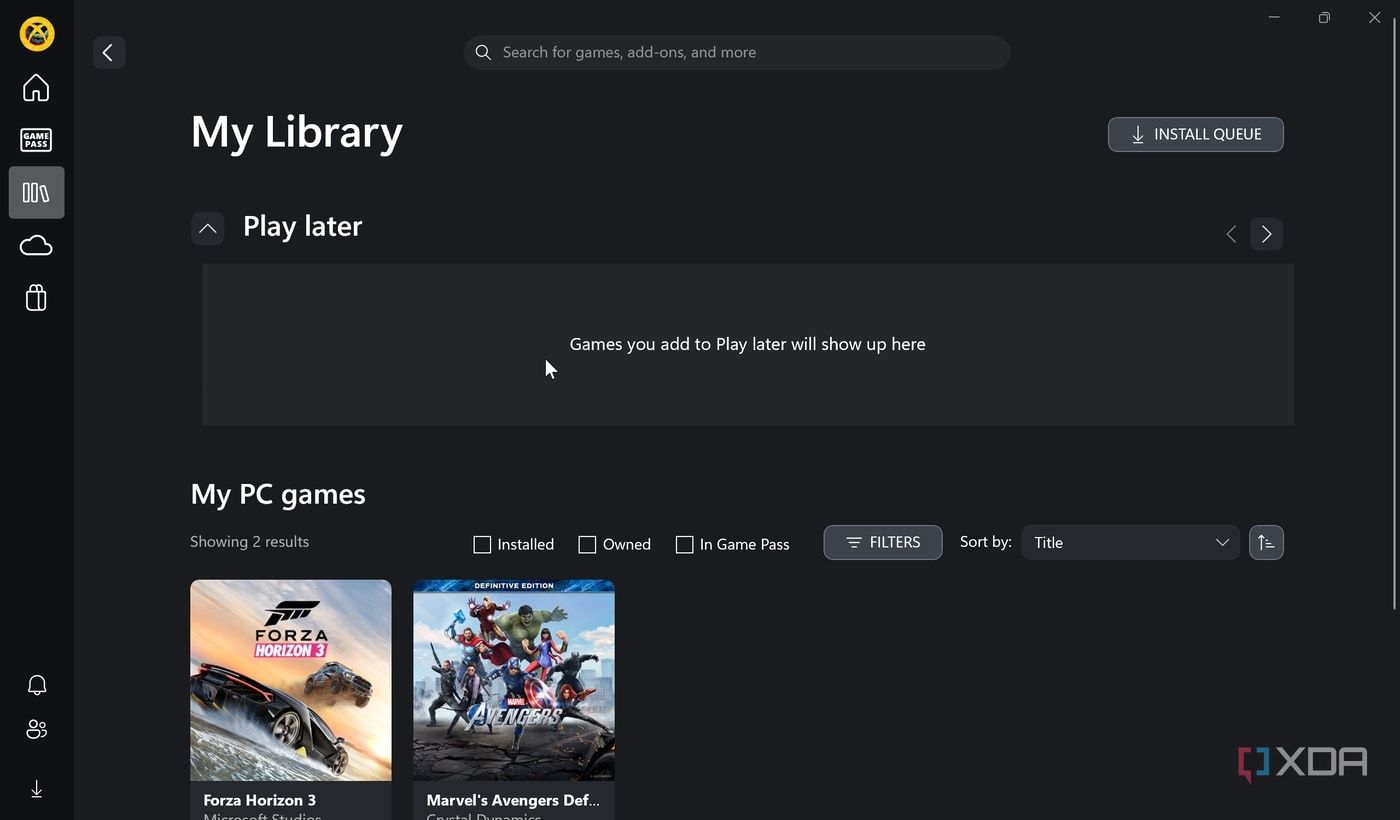Select the My Library sidebar icon

(36, 192)
